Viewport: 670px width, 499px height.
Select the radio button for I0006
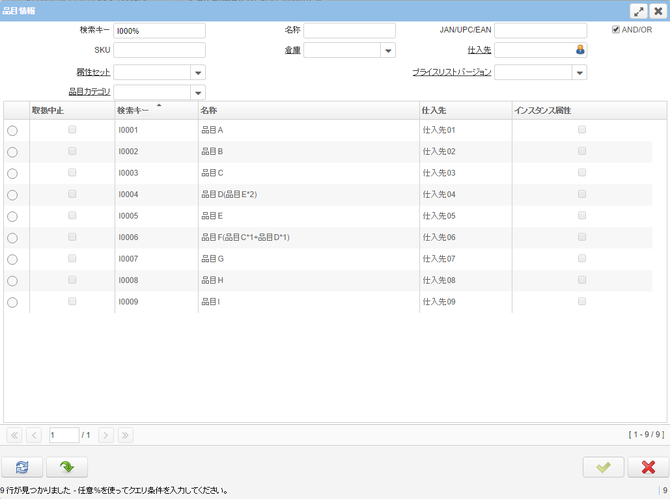coord(12,238)
